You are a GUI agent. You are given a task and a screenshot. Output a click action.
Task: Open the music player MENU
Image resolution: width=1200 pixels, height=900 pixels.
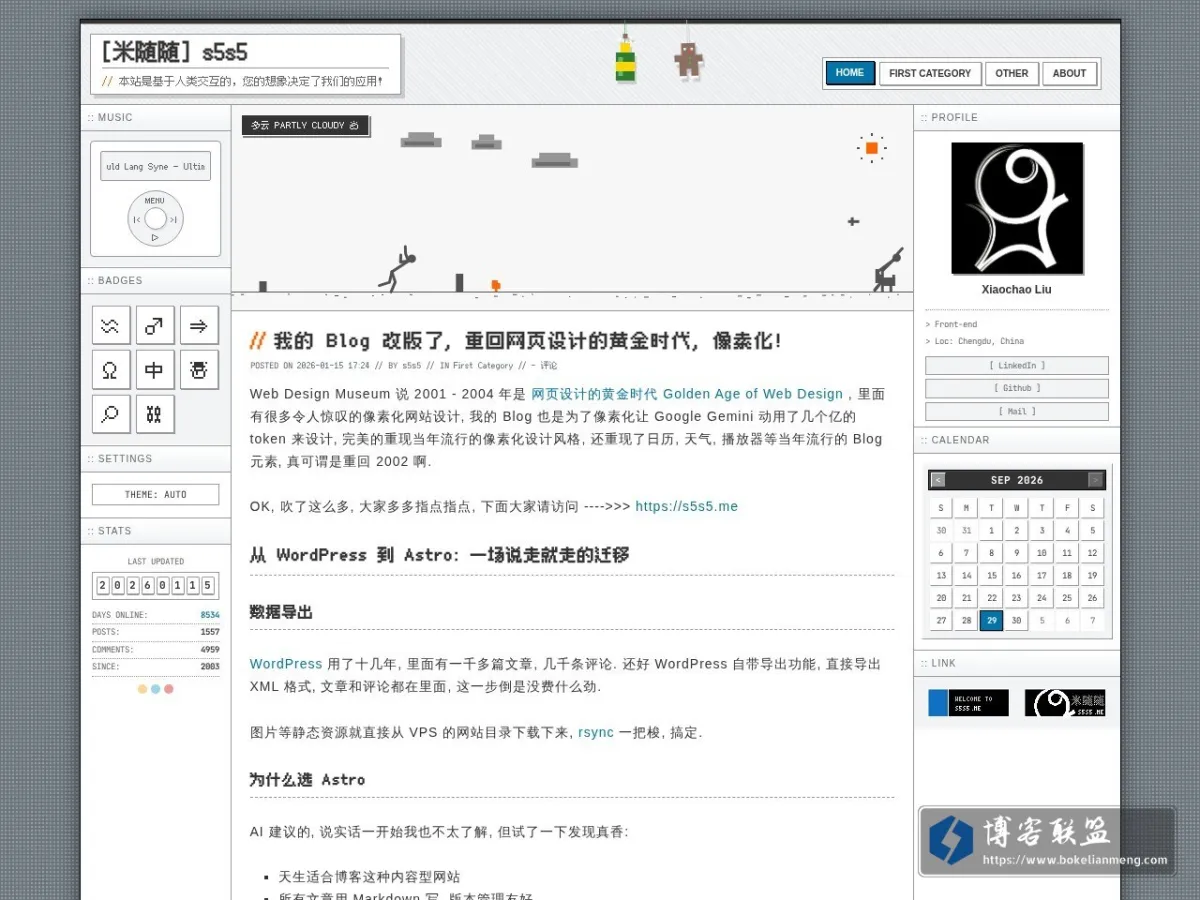tap(155, 200)
